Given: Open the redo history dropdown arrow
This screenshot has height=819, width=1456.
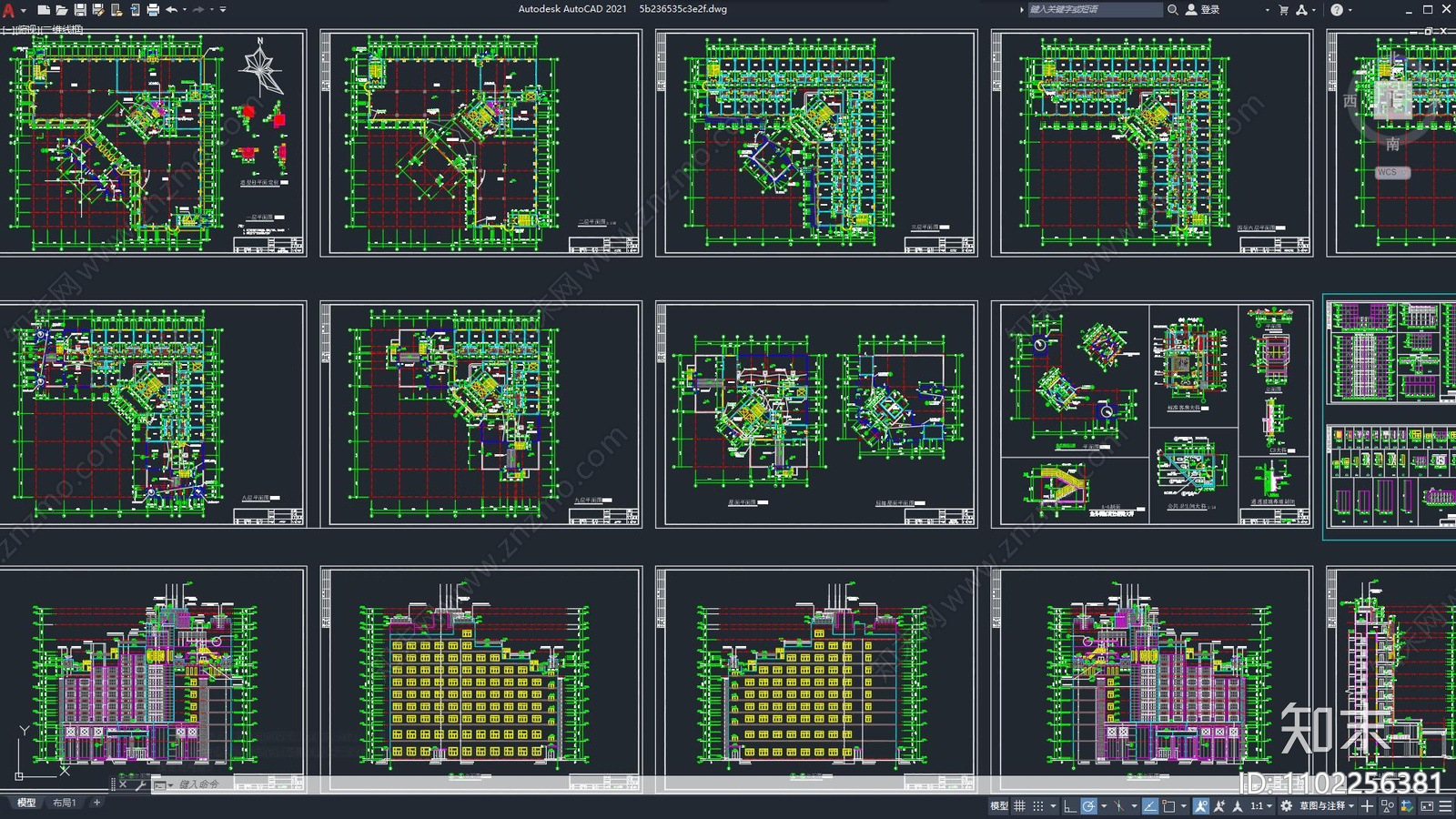Looking at the screenshot, I should [x=212, y=10].
